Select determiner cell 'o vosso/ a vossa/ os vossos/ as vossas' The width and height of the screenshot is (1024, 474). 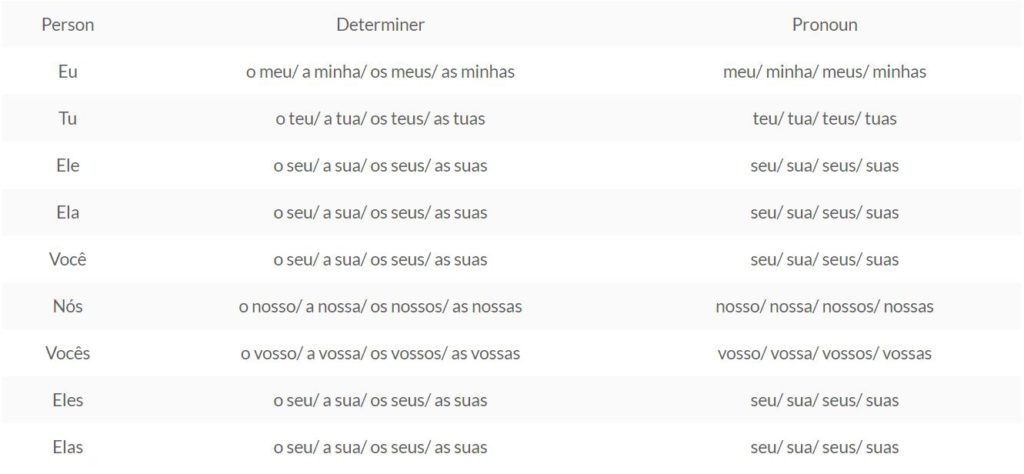[380, 353]
